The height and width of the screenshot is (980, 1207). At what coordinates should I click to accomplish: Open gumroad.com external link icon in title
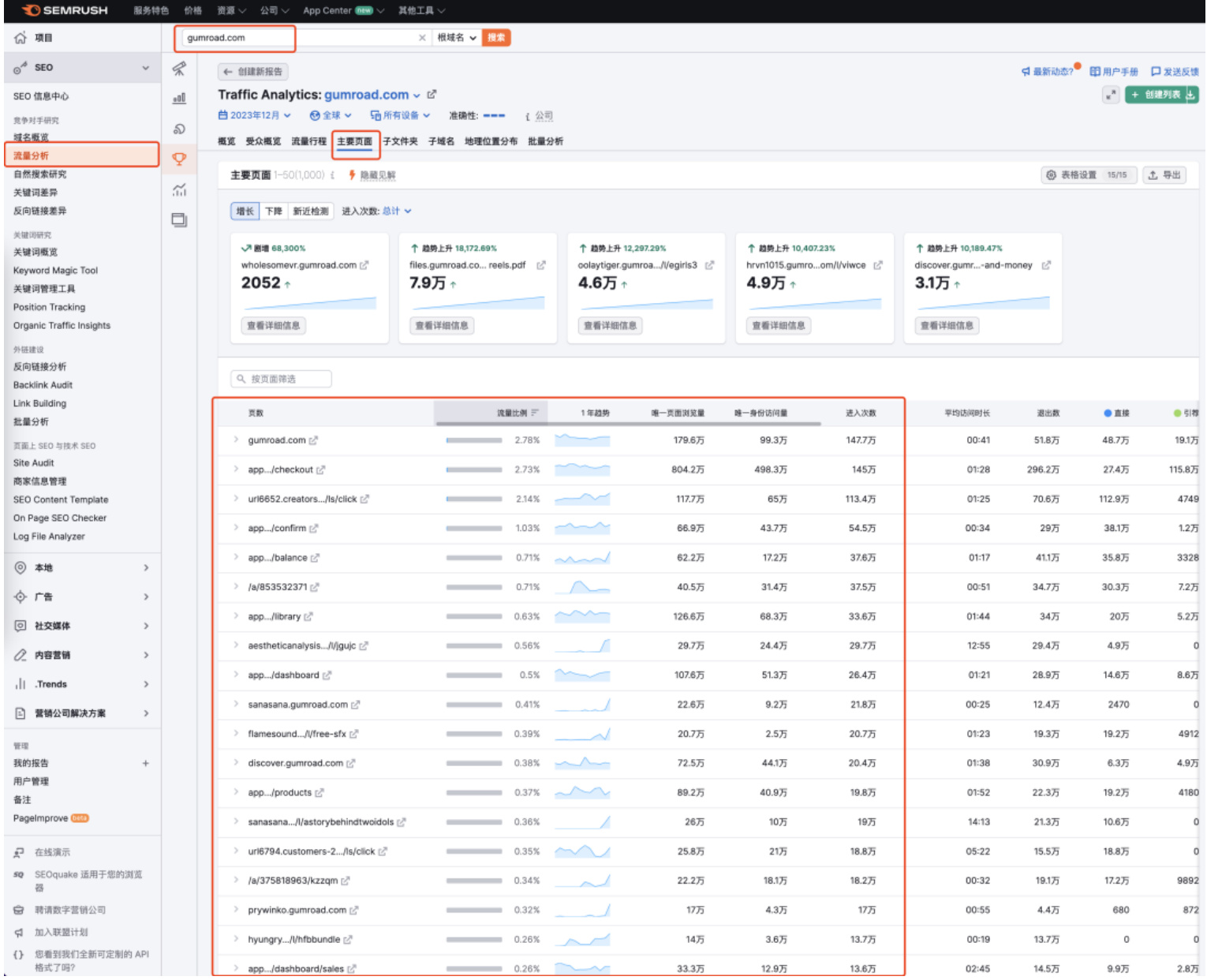pos(432,95)
